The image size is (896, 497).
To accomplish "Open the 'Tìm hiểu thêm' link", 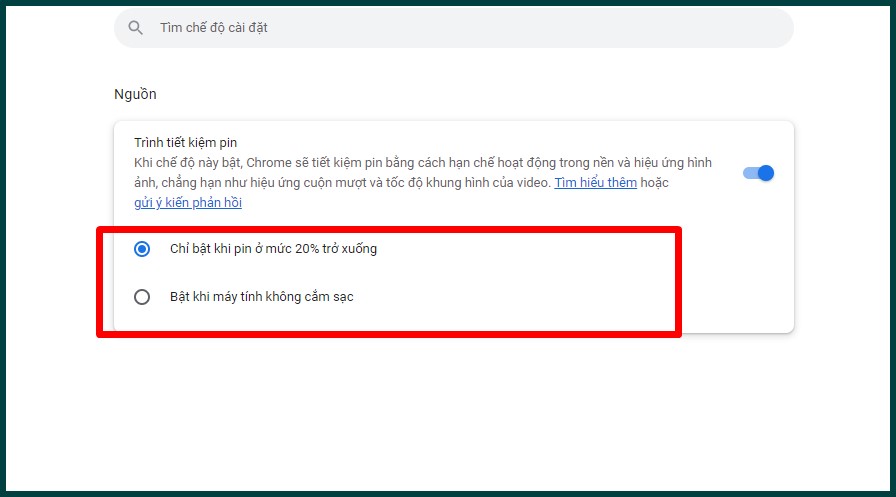I will [595, 183].
